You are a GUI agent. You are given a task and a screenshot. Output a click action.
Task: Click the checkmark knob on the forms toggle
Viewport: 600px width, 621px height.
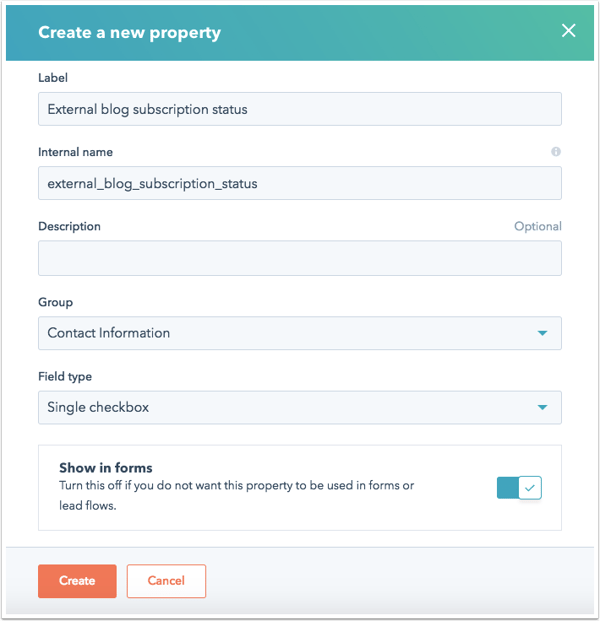point(530,488)
